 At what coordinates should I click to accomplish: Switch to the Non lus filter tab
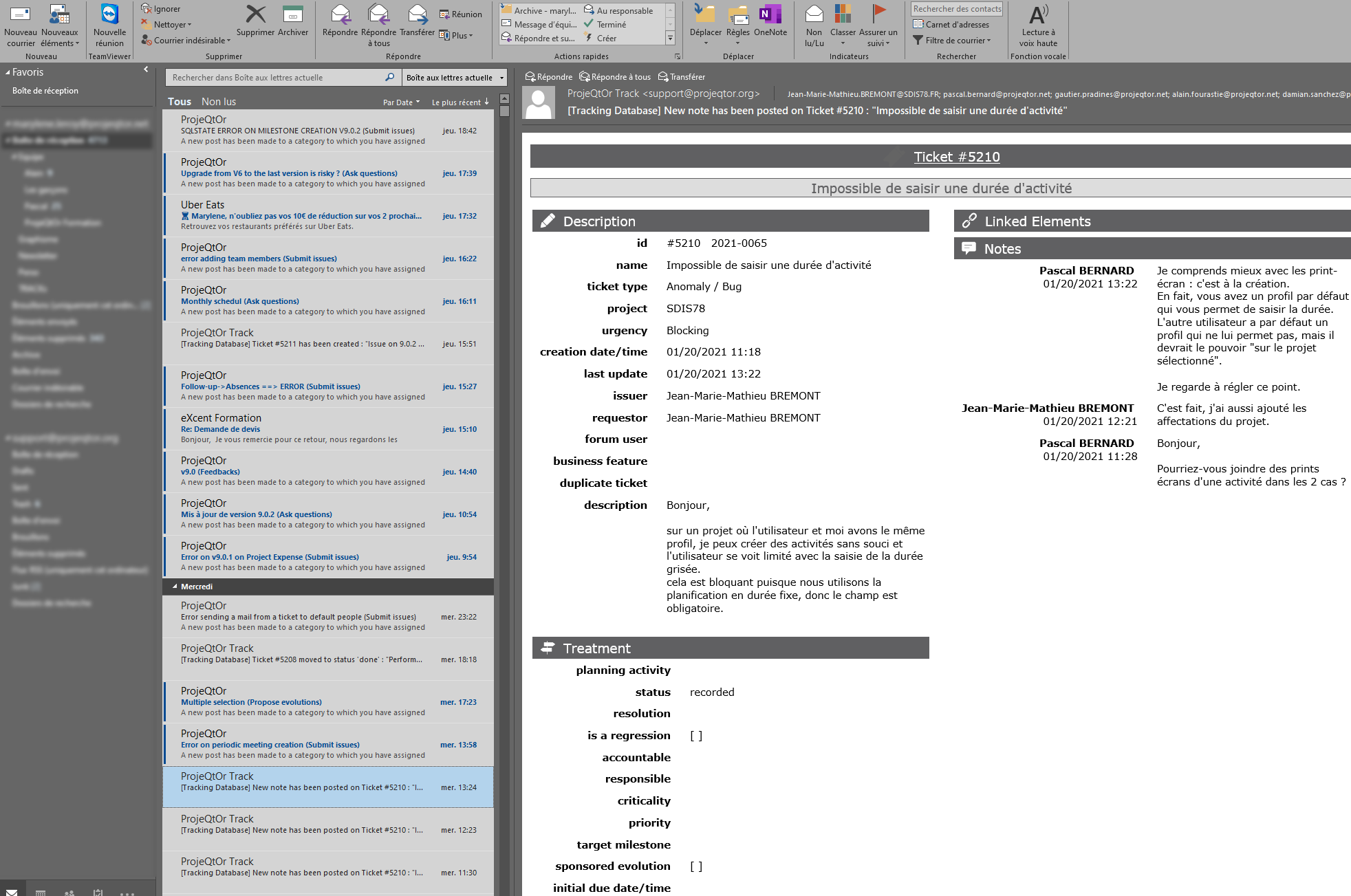[x=219, y=101]
